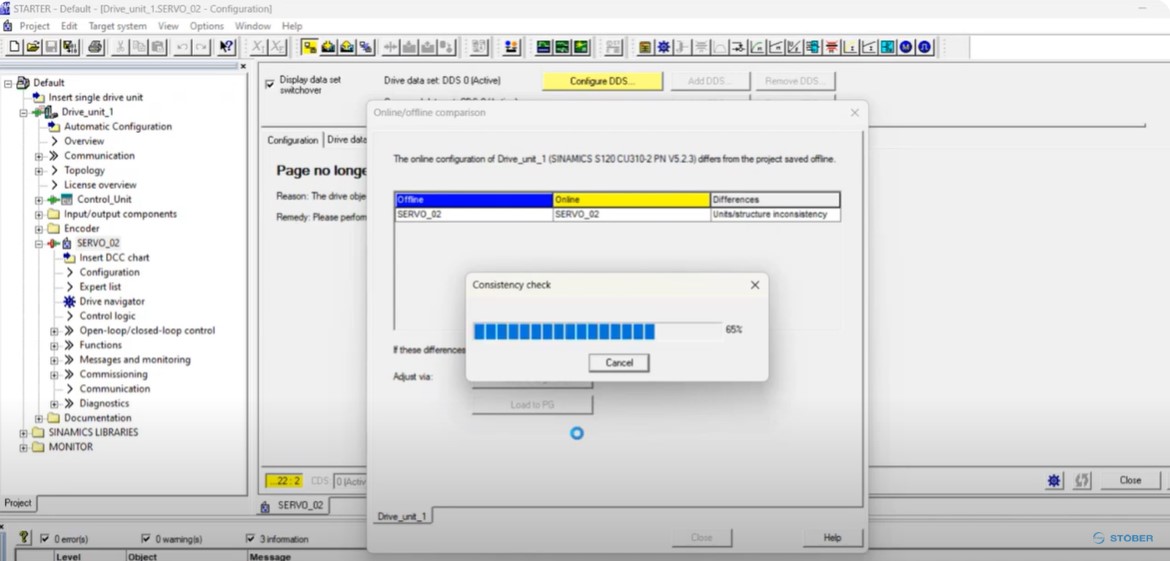
Task: Click the first green trace monitor icon
Action: [544, 47]
